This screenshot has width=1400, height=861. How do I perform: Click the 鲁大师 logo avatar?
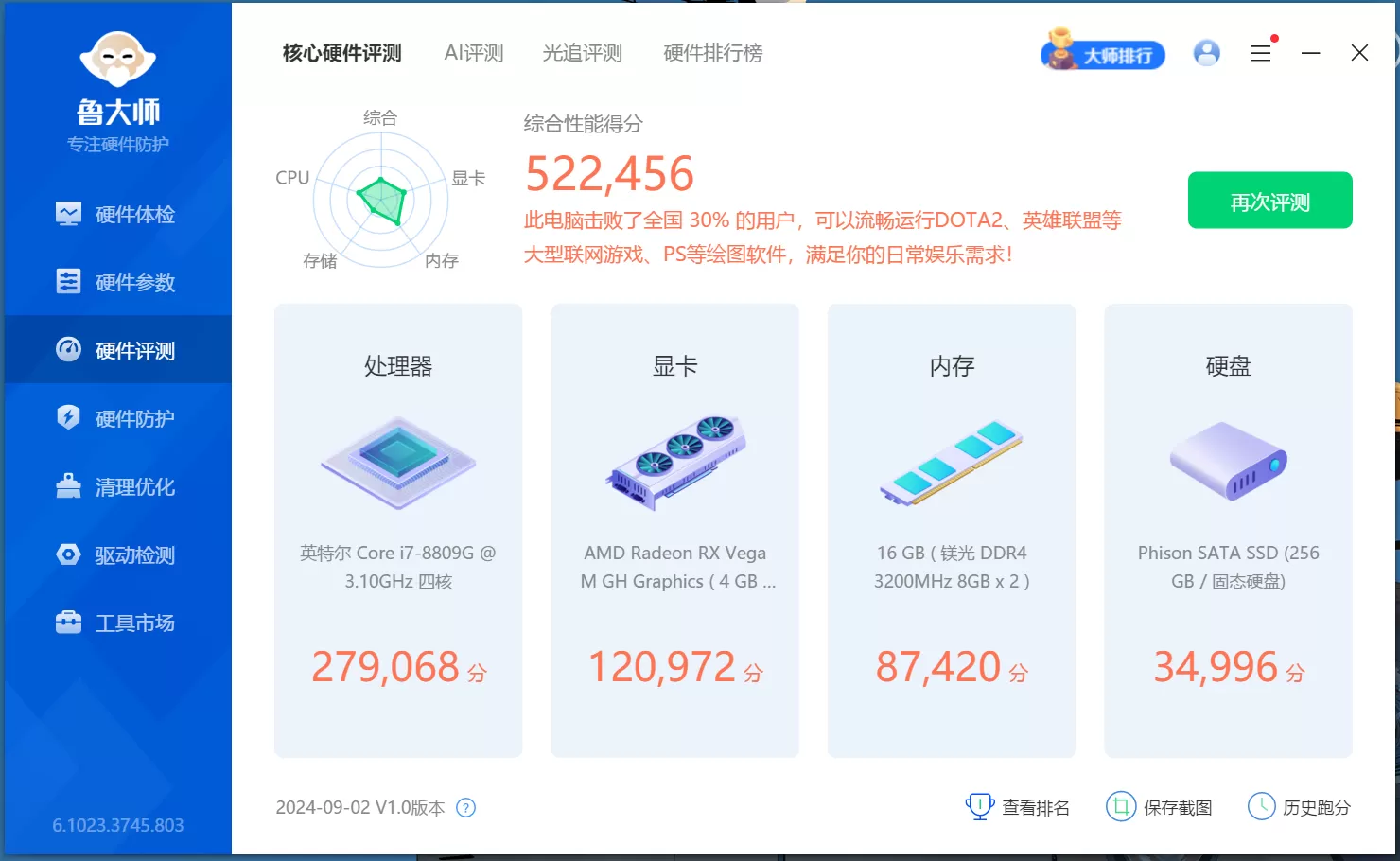[x=118, y=59]
